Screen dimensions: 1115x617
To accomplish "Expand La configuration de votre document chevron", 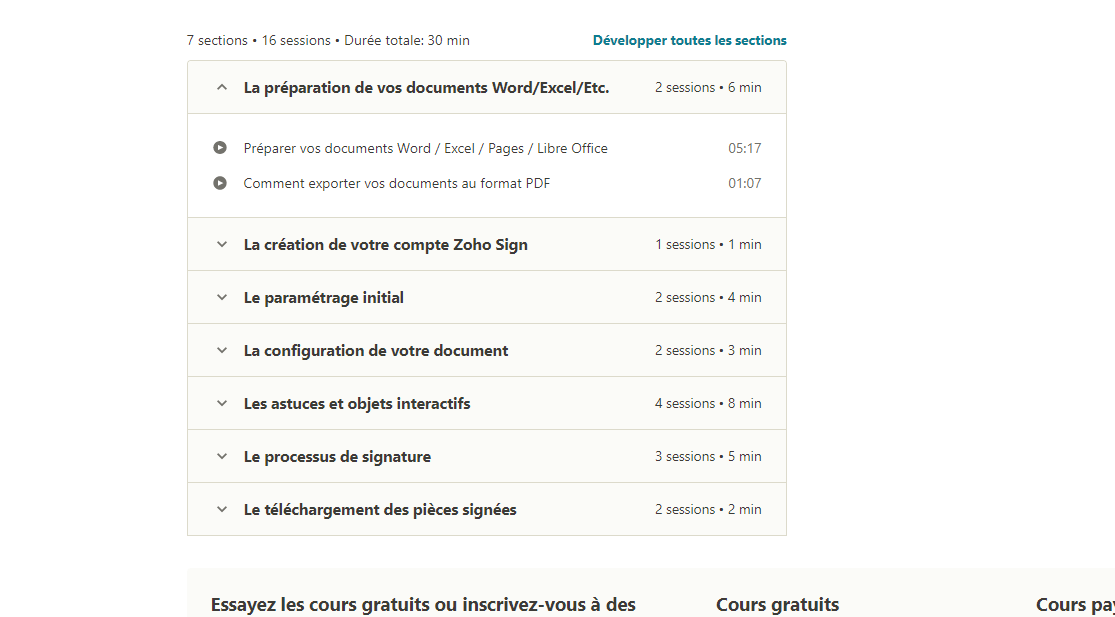I will point(222,351).
